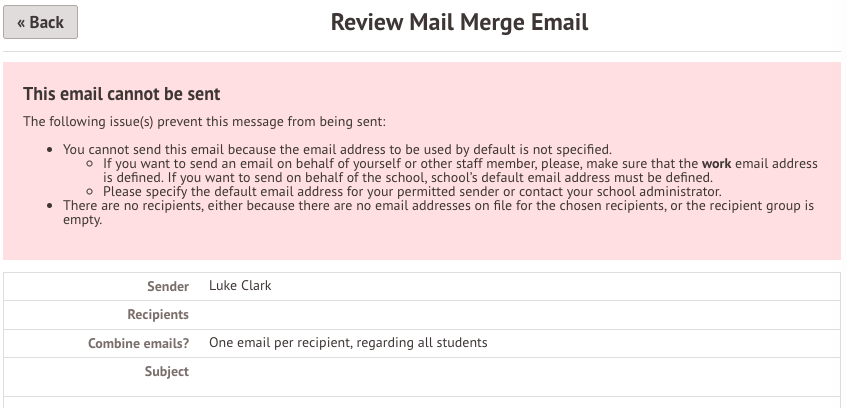Click the « Back button

point(41,22)
